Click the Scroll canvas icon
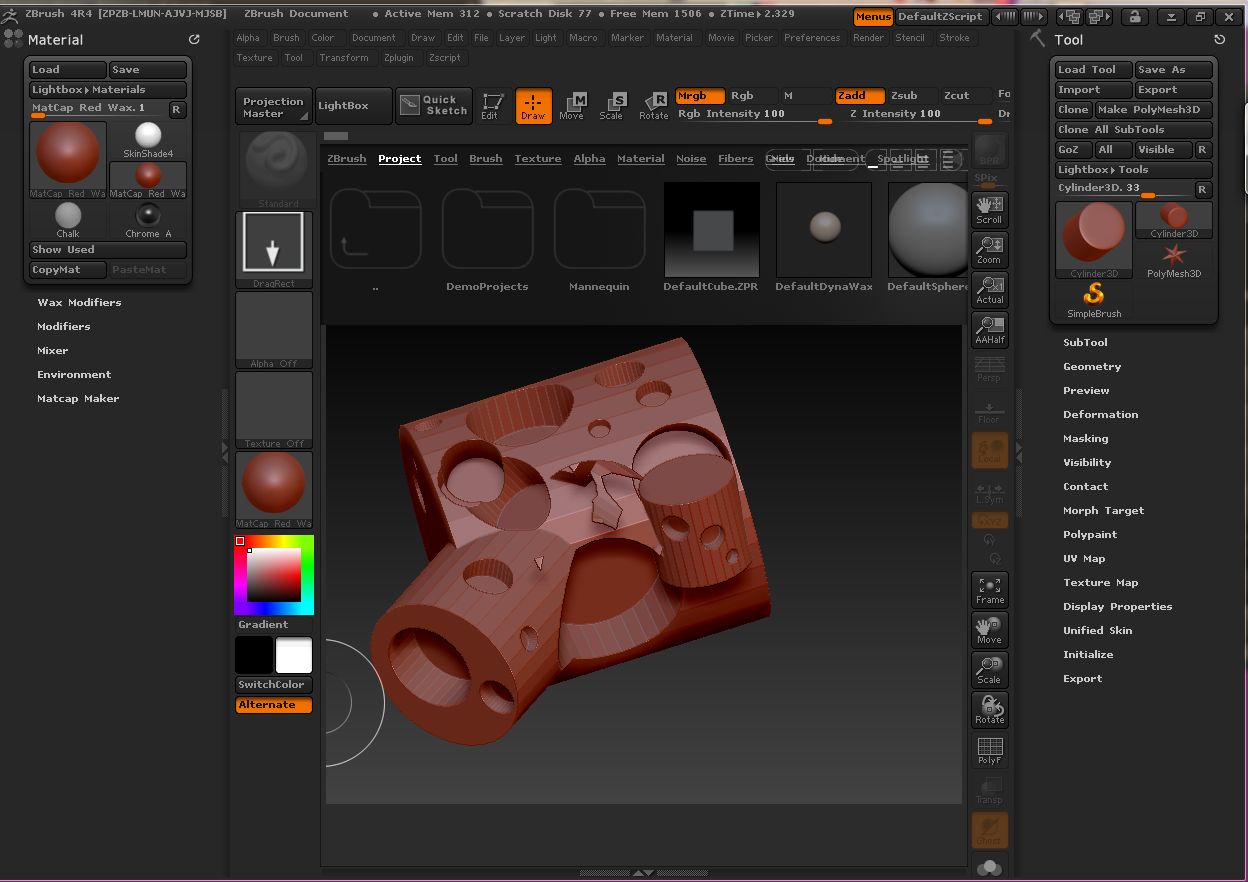This screenshot has width=1248, height=882. coord(989,209)
